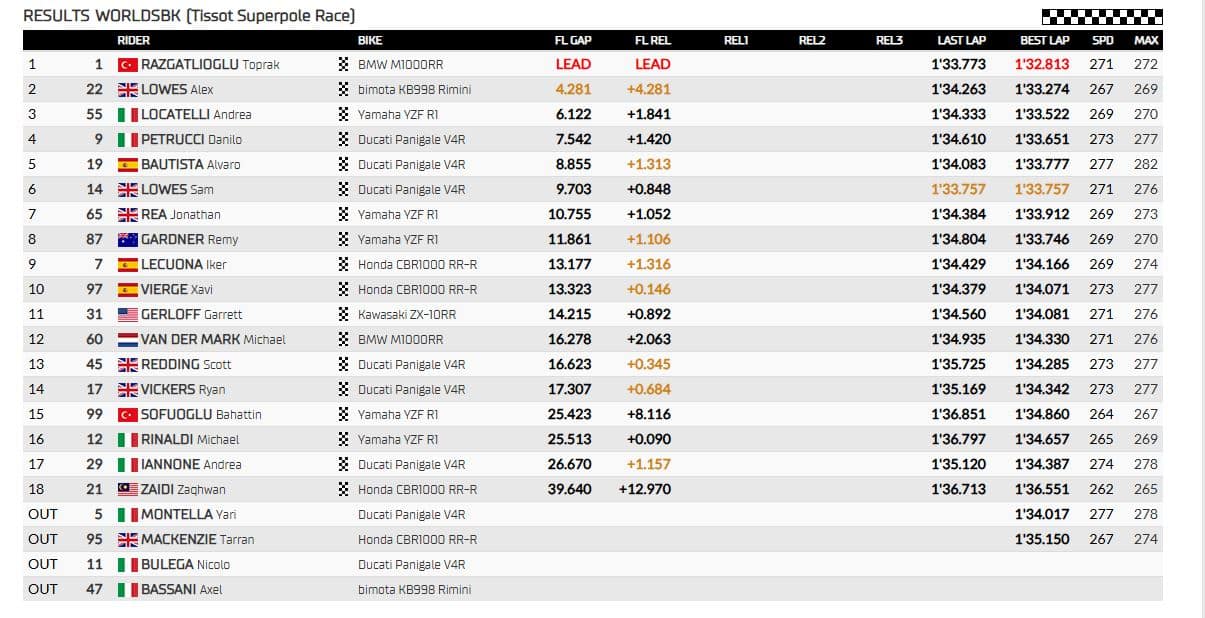Click the UK flag beside REDDING Scott

(127, 364)
